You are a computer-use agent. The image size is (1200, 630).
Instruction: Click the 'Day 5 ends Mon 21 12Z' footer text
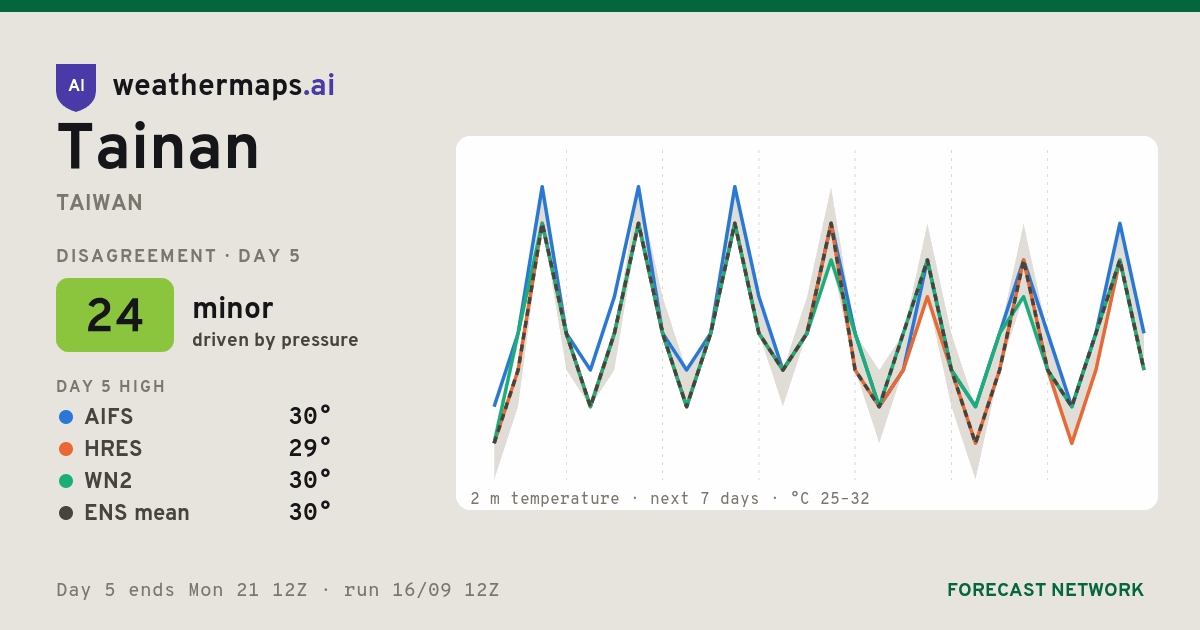click(182, 590)
